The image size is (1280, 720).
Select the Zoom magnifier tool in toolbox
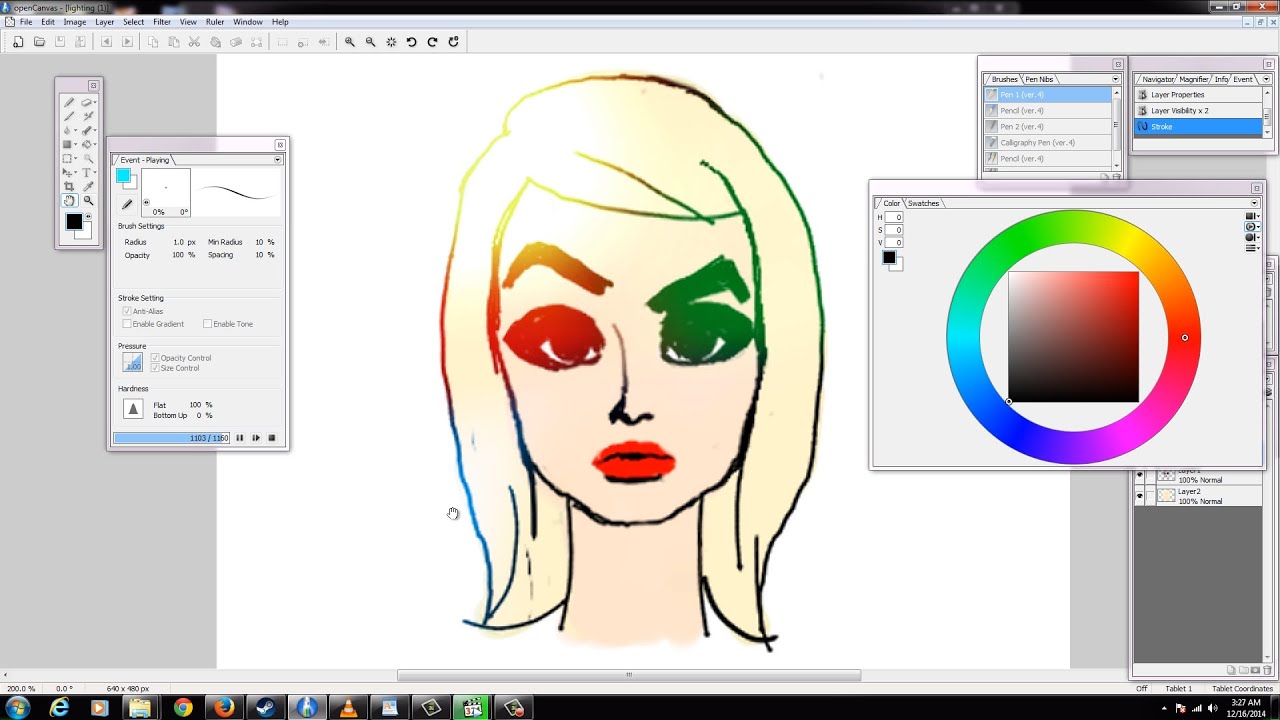tap(88, 200)
